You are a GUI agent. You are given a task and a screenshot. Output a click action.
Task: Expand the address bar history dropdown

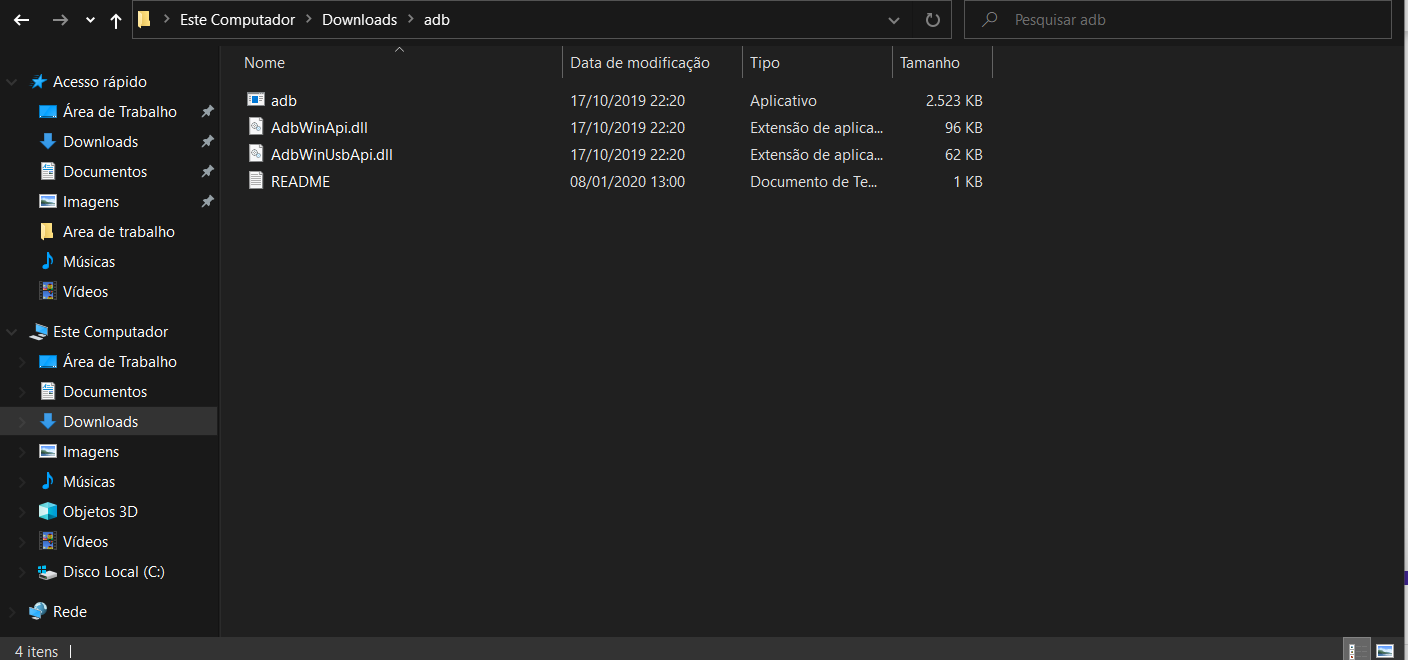(893, 20)
